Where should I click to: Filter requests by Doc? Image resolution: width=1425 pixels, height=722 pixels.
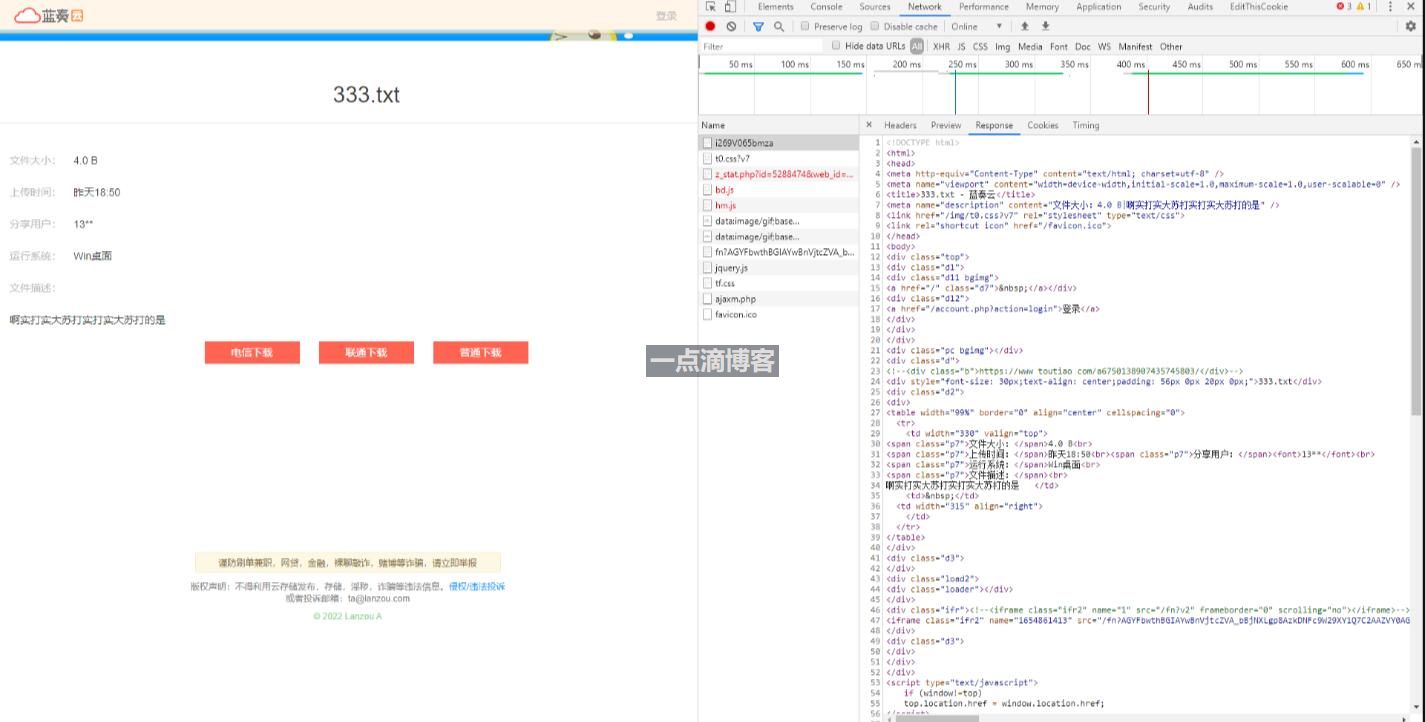tap(1083, 46)
